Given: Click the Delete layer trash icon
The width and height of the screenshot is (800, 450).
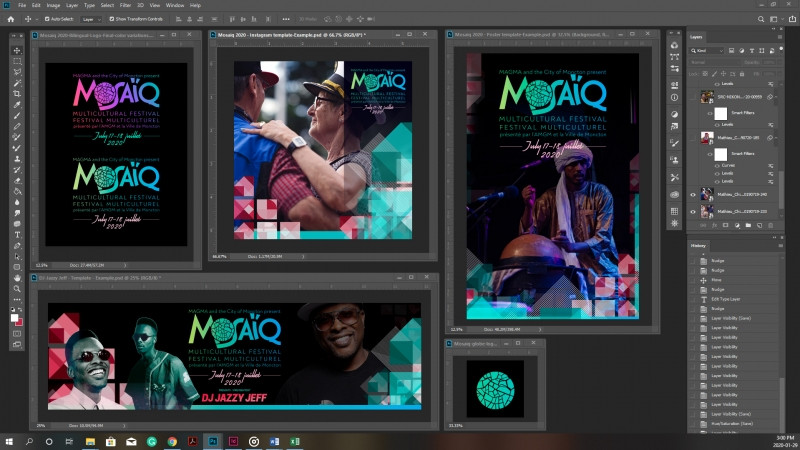Looking at the screenshot, I should tap(770, 225).
